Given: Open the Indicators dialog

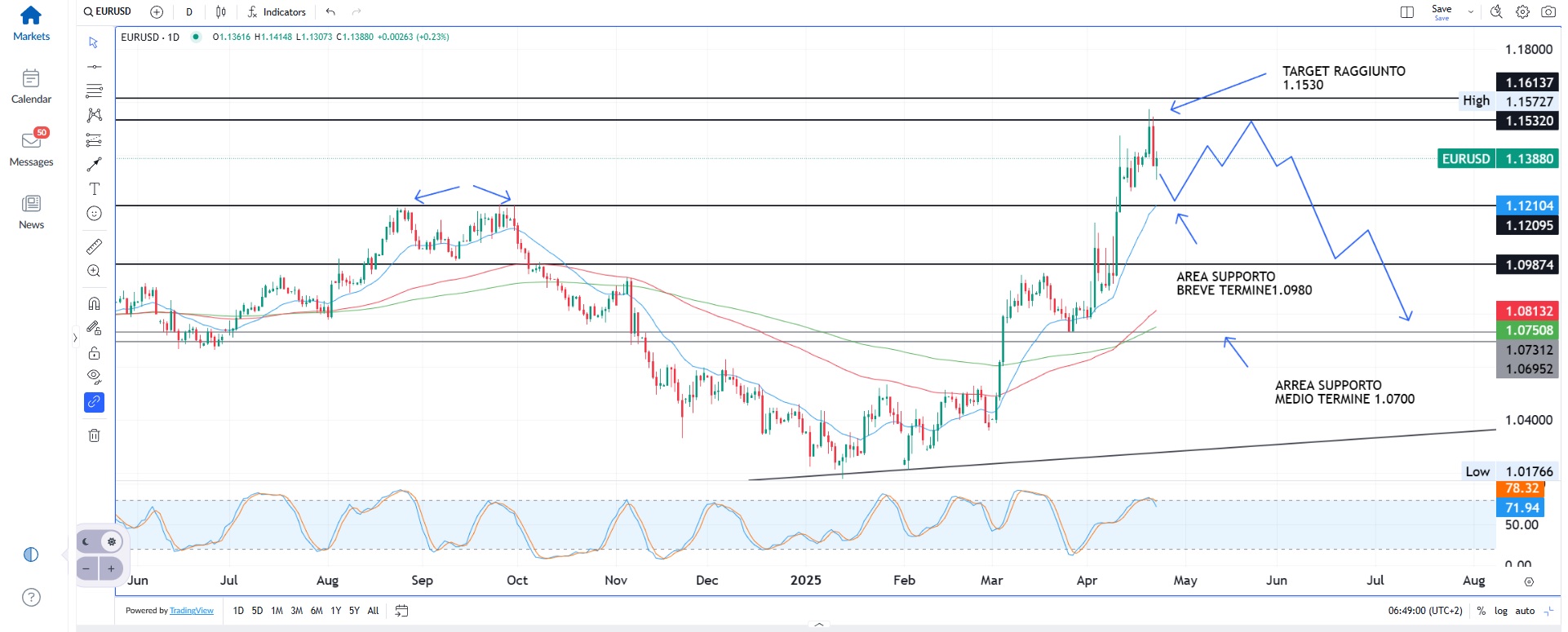Looking at the screenshot, I should pyautogui.click(x=277, y=11).
